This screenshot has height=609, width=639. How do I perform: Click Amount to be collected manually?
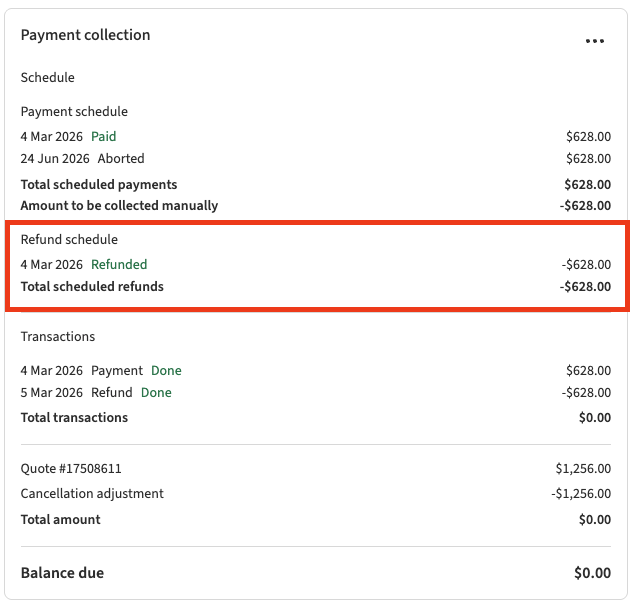(119, 206)
